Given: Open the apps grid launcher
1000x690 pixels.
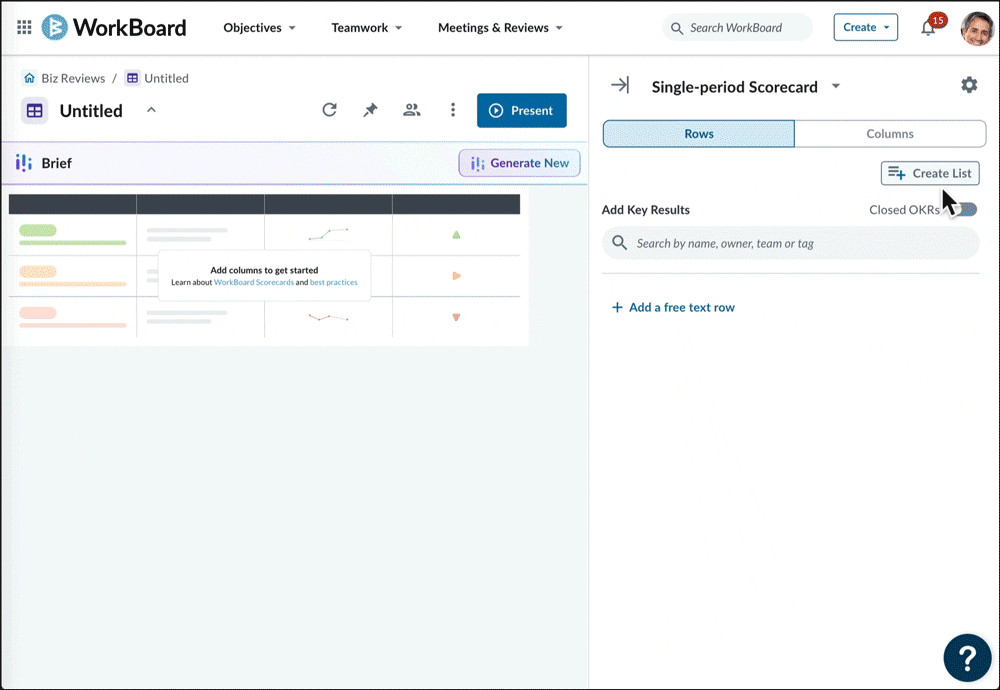Looking at the screenshot, I should (x=24, y=27).
